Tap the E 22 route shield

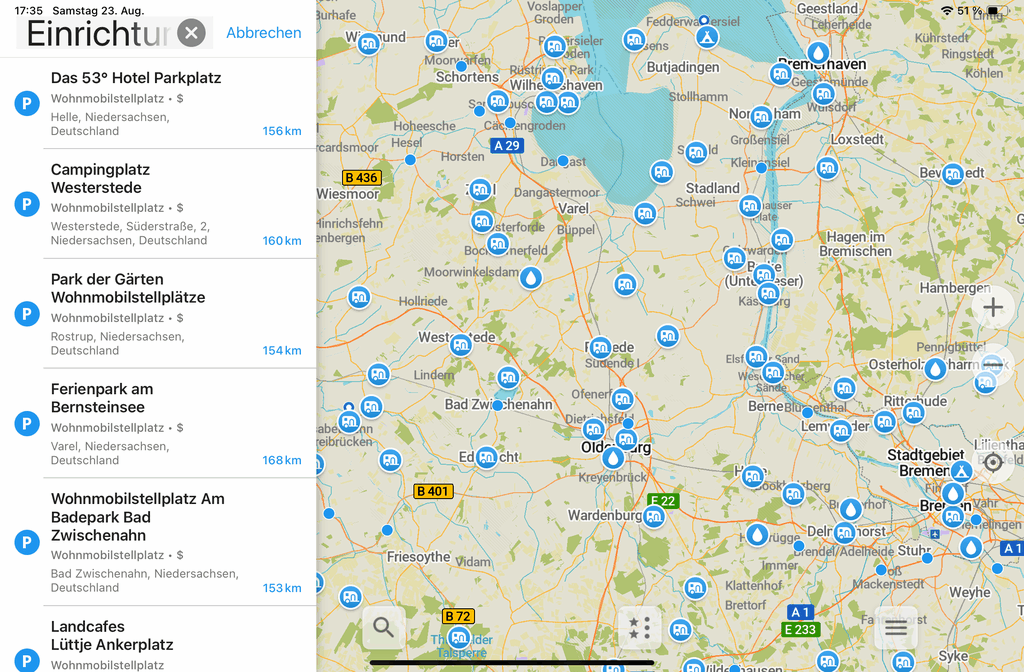coord(663,501)
